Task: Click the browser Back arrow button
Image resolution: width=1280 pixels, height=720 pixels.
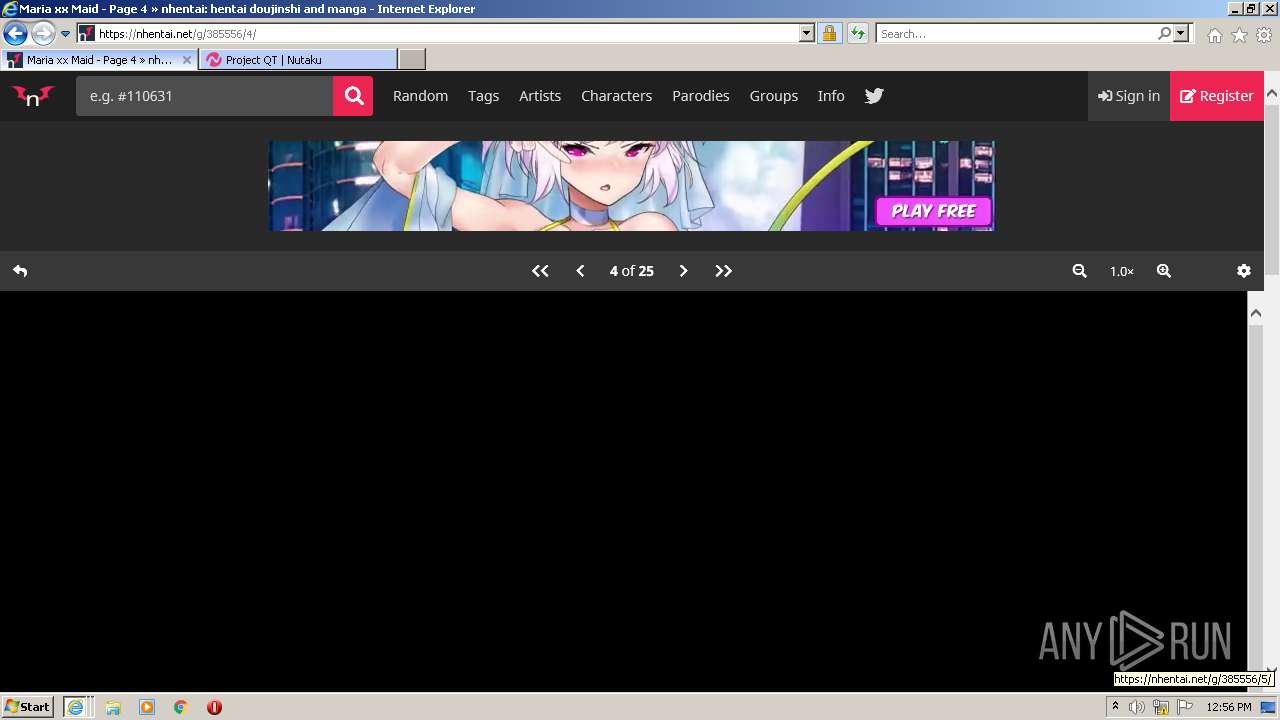Action: [15, 33]
